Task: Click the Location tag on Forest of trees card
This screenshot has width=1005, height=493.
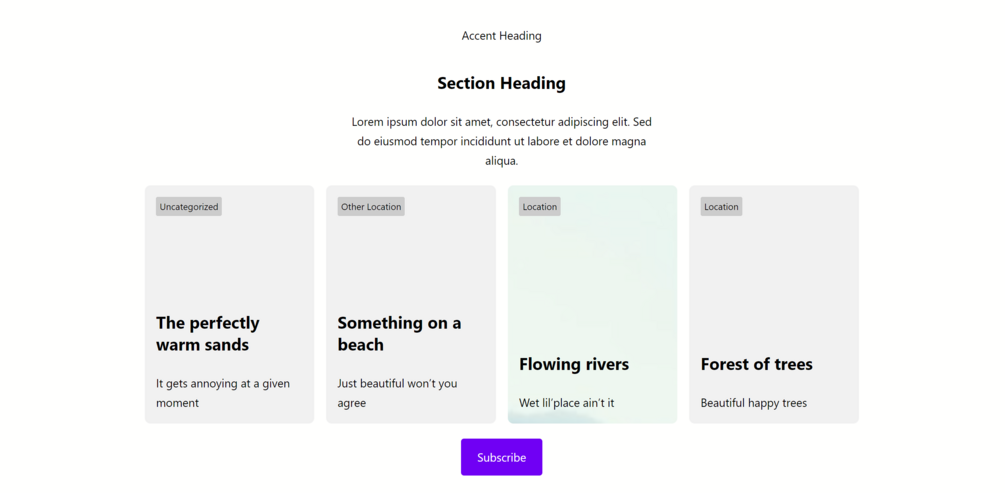Action: 720,207
